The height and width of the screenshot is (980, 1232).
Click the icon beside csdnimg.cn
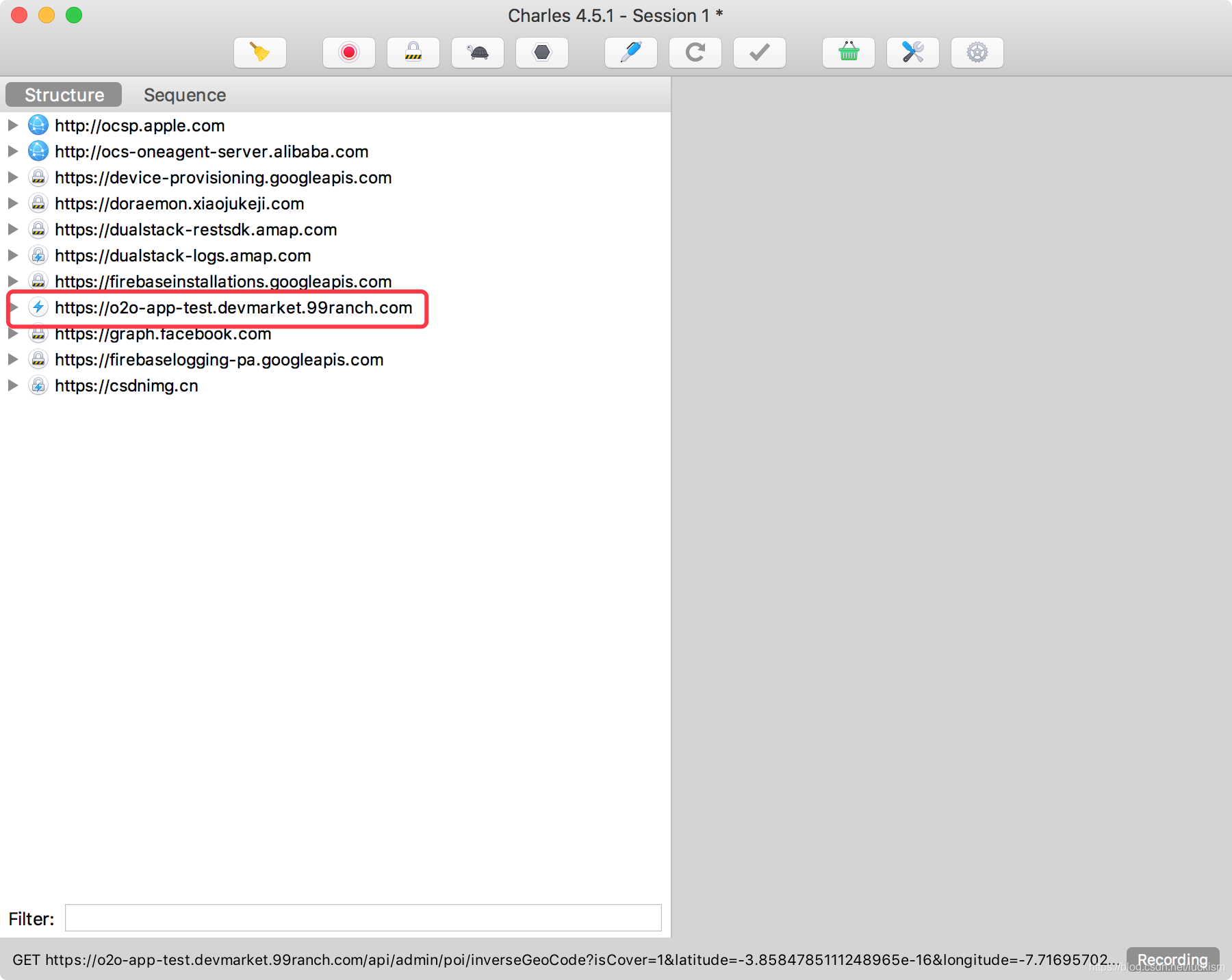[38, 385]
